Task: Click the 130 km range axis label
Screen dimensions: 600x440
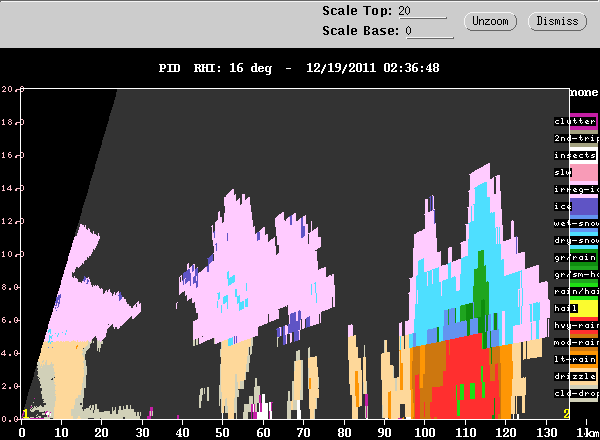Action: [546, 432]
